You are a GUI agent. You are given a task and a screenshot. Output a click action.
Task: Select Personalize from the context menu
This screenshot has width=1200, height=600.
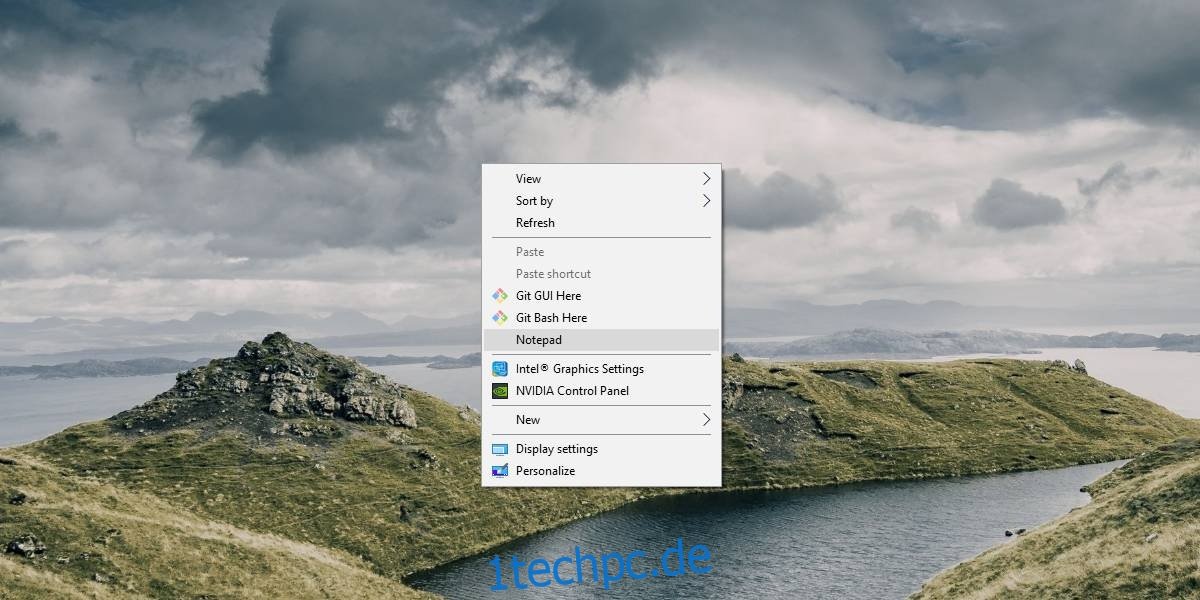point(601,471)
